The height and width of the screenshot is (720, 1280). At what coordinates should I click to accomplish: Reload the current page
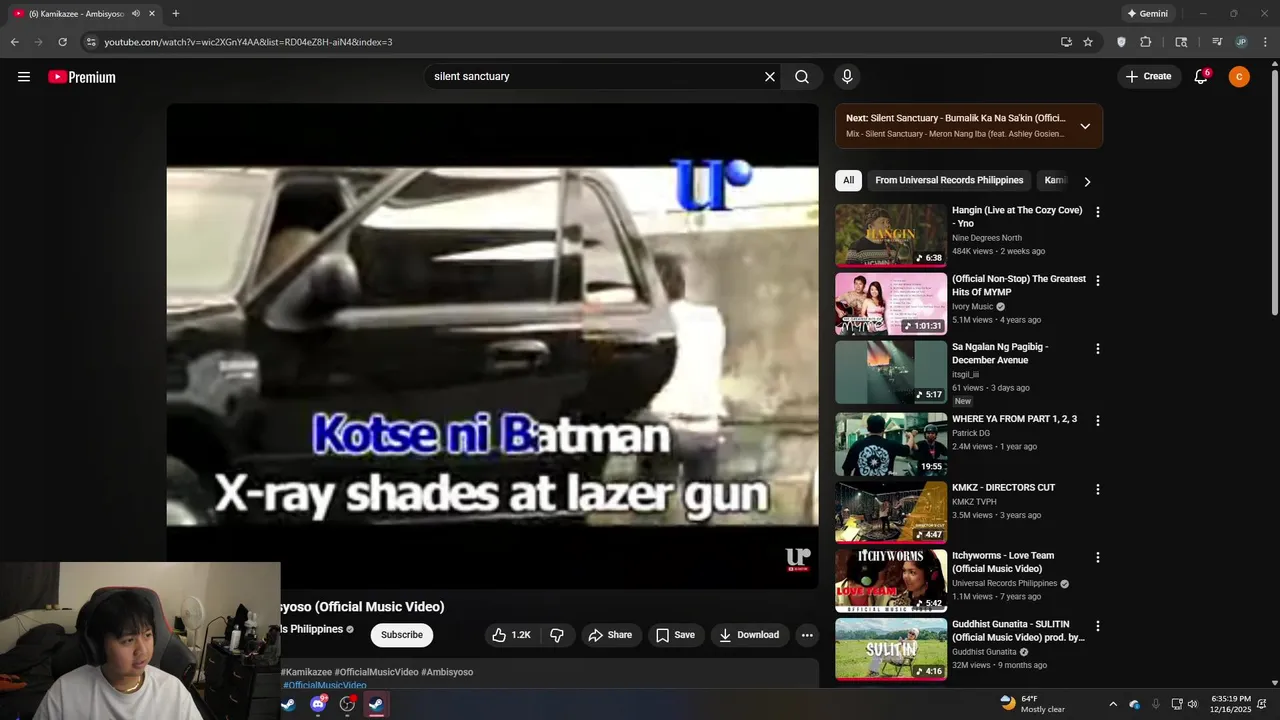pos(62,42)
